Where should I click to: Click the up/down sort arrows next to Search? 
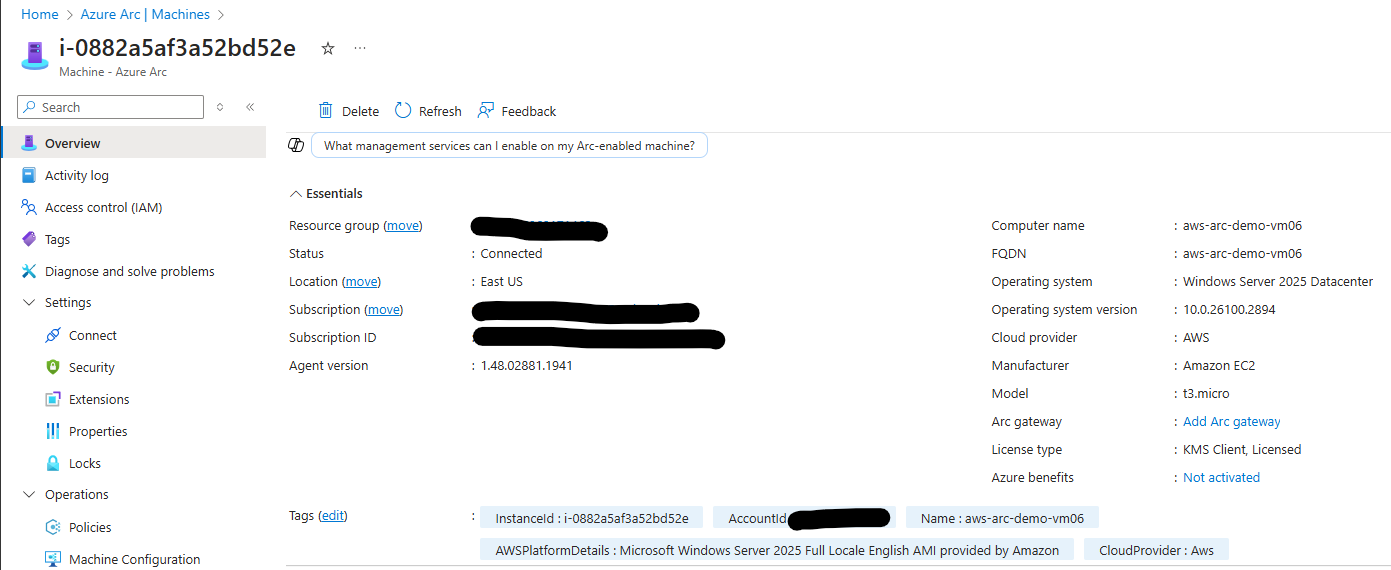220,107
